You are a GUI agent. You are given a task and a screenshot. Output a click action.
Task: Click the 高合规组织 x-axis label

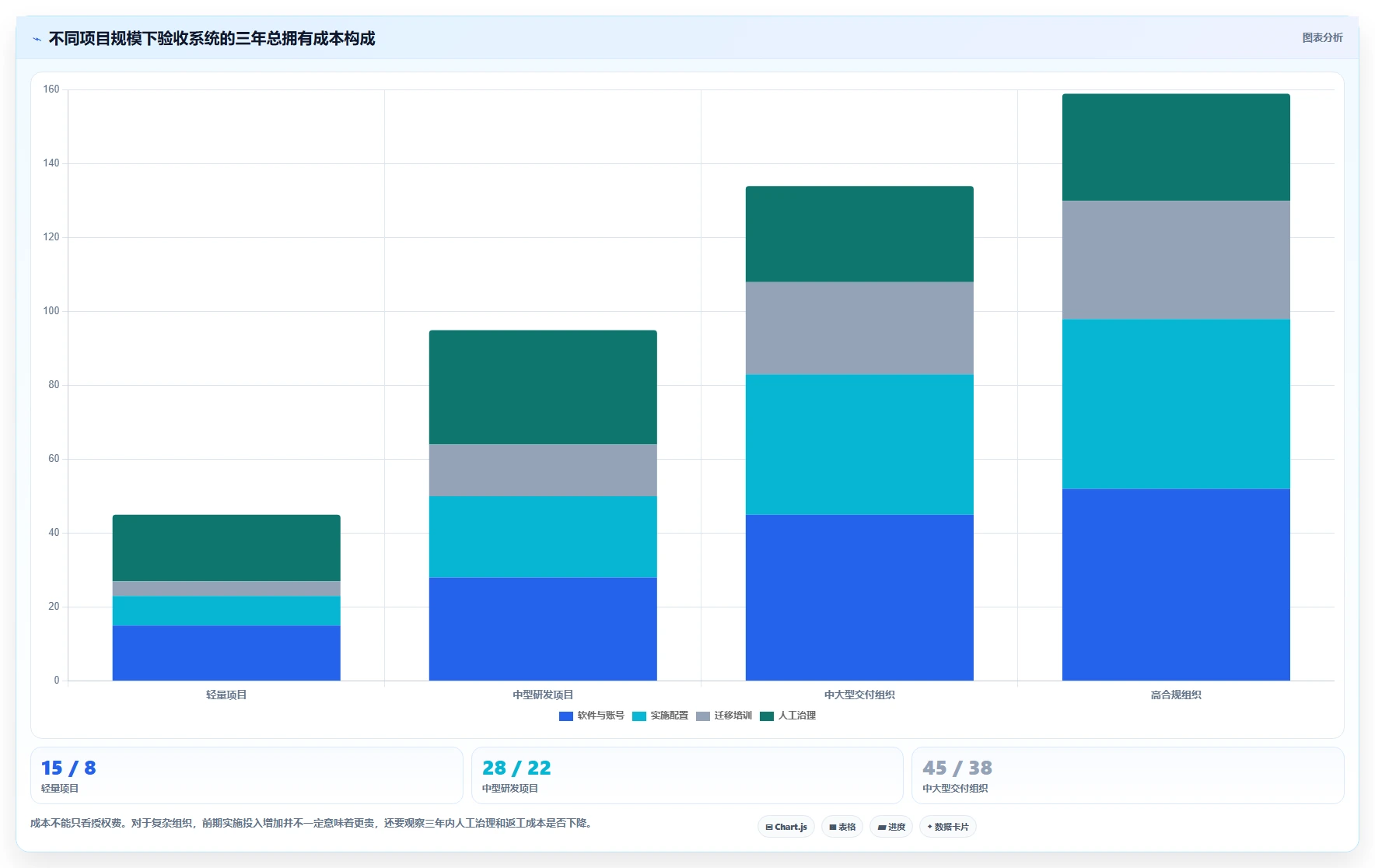[1176, 695]
